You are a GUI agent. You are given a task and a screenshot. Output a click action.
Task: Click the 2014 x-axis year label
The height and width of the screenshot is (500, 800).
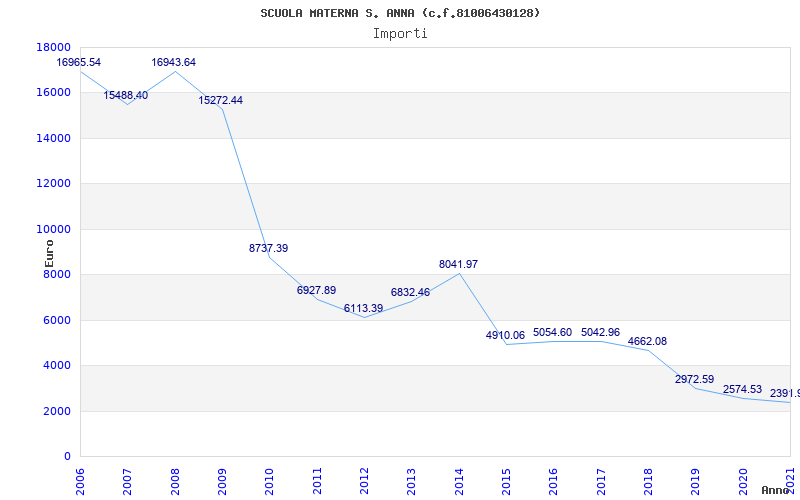(459, 480)
